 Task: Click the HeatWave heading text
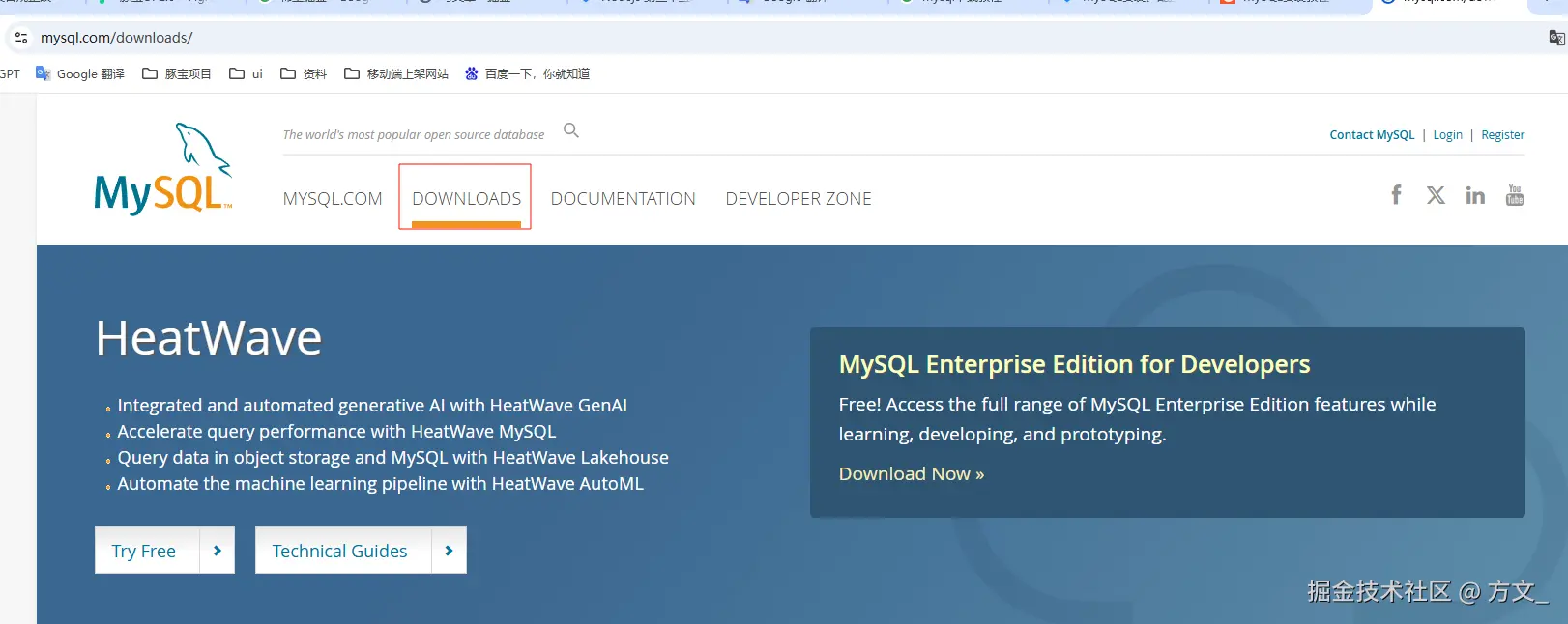pyautogui.click(x=209, y=338)
